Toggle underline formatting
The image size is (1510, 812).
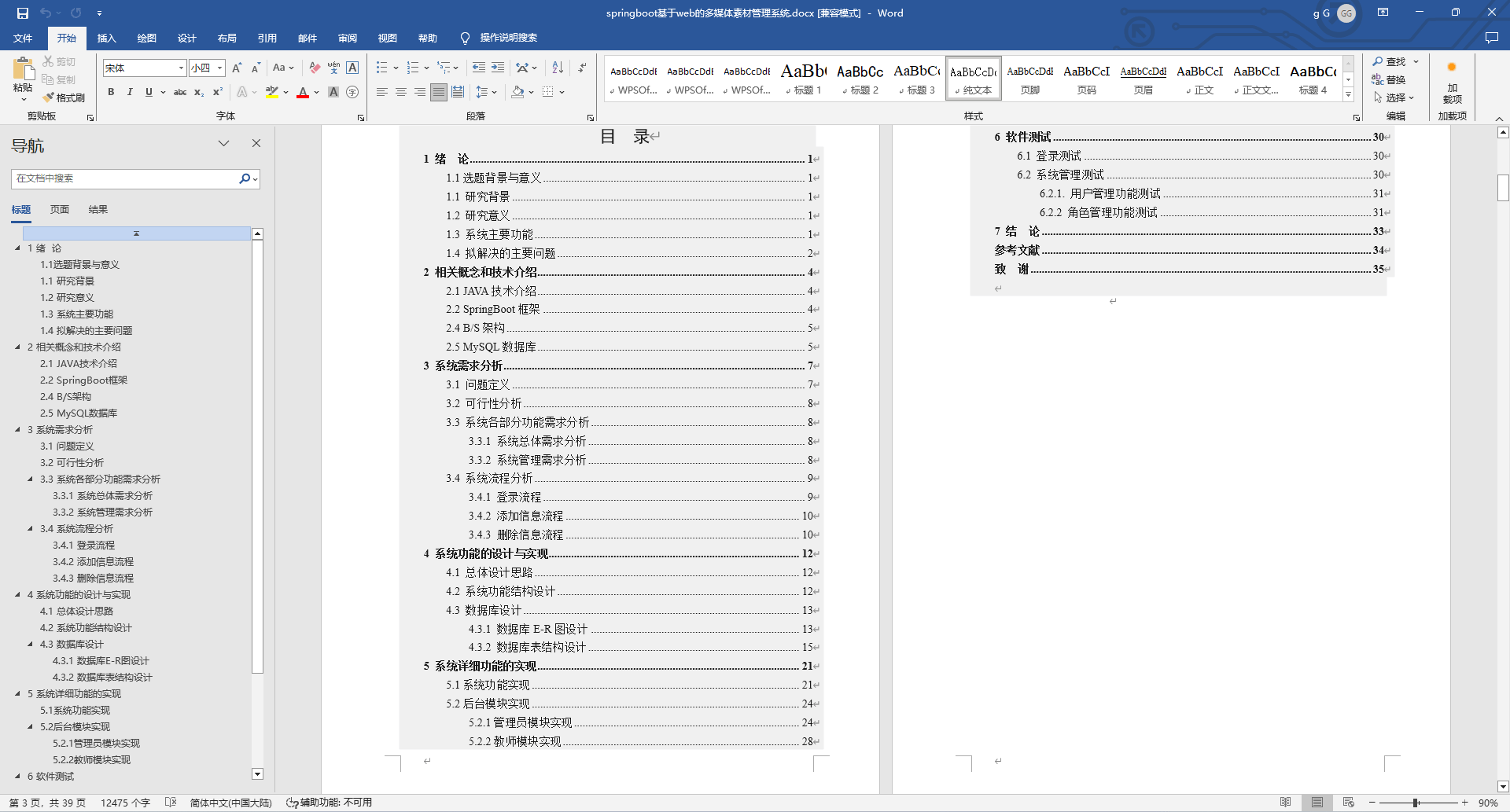click(x=148, y=92)
